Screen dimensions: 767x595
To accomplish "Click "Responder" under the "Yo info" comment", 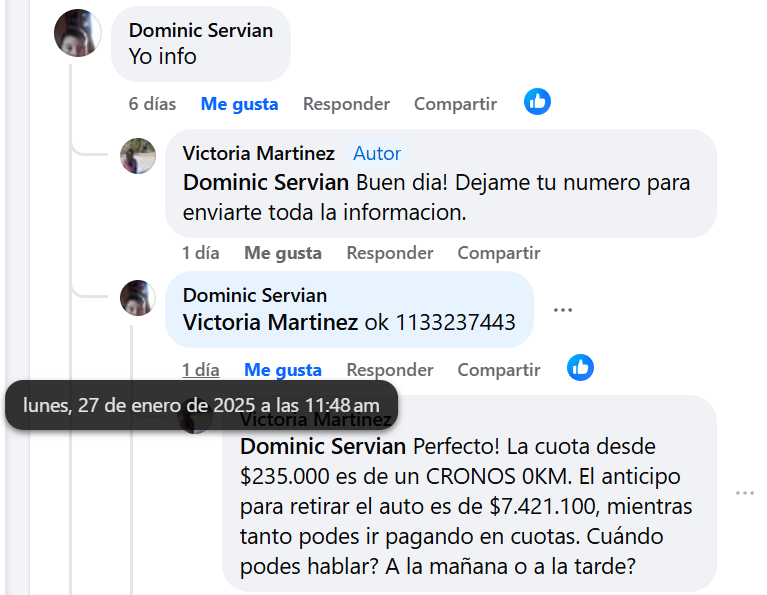I will coord(346,104).
